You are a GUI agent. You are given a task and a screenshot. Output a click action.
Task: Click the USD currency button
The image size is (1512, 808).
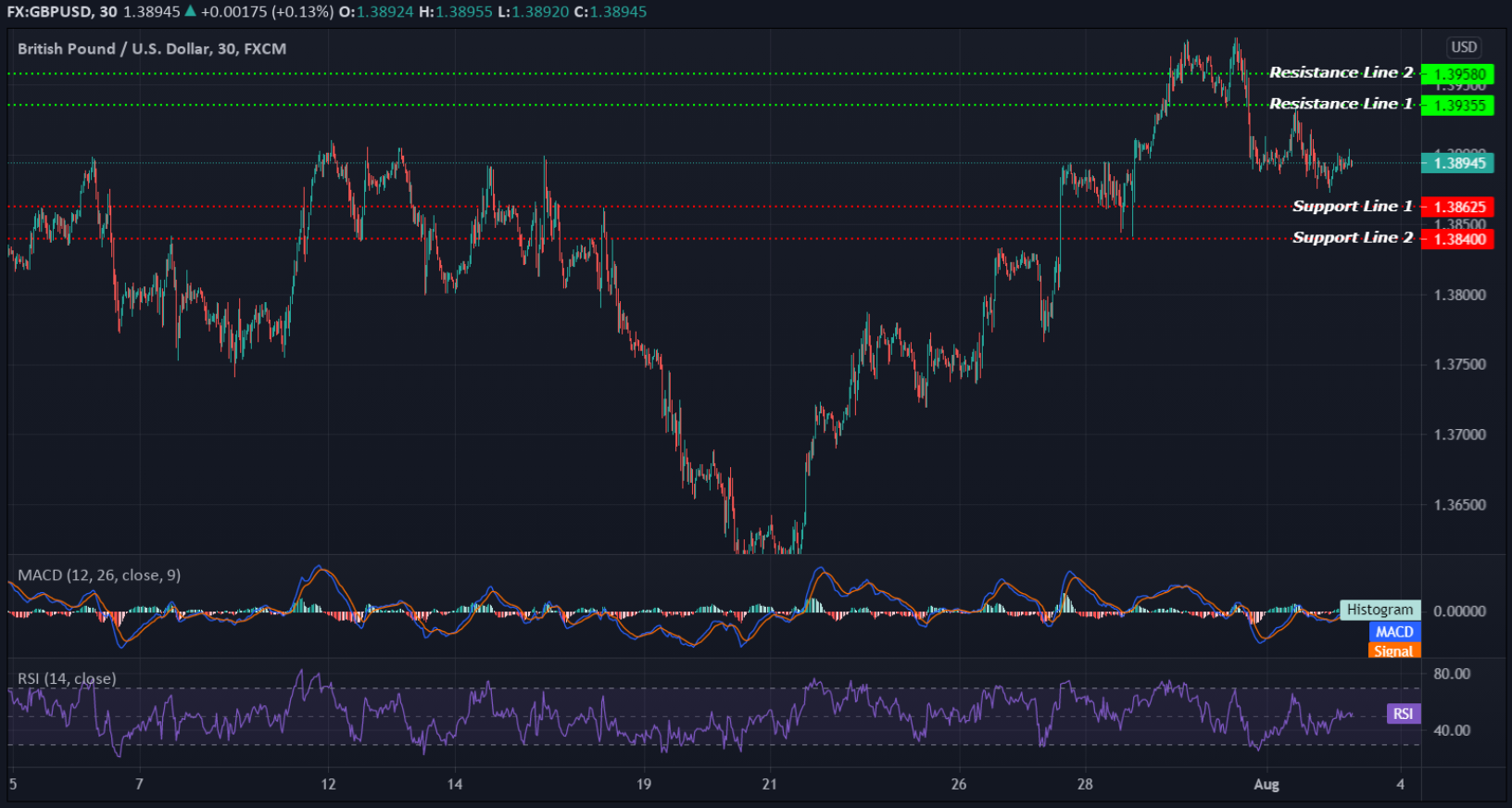point(1464,47)
